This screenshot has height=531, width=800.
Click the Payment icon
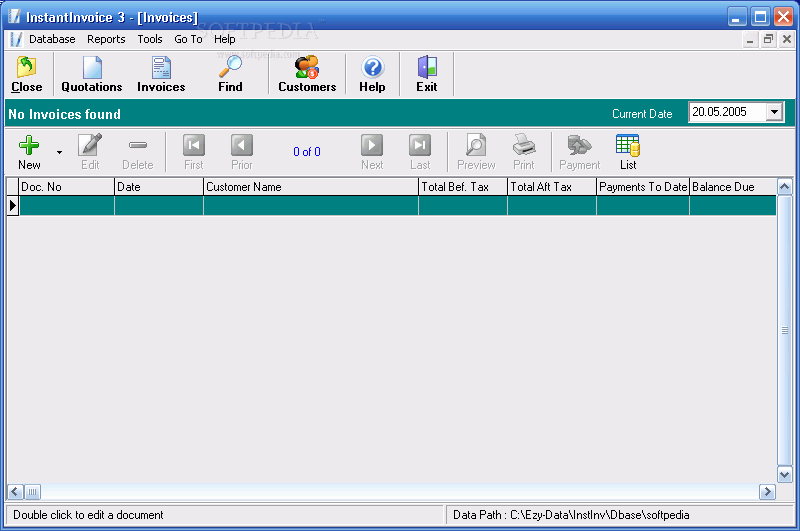coord(580,153)
